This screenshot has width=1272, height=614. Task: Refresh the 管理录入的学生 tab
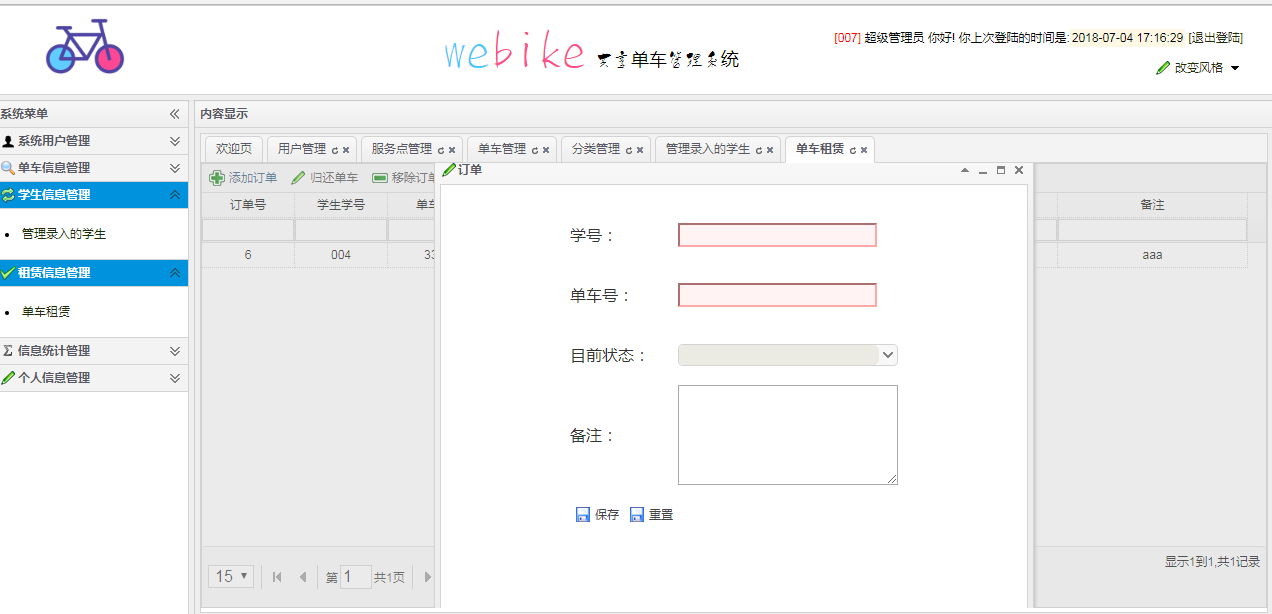759,150
